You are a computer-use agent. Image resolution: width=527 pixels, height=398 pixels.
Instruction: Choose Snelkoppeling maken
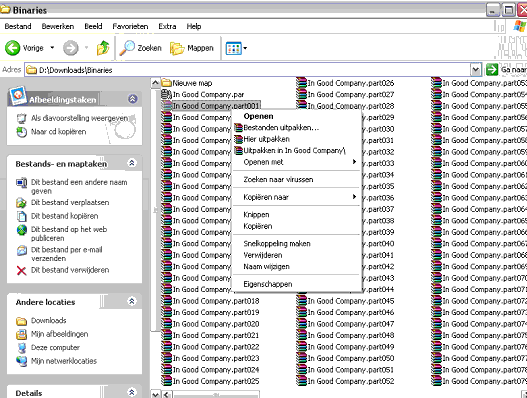point(297,244)
